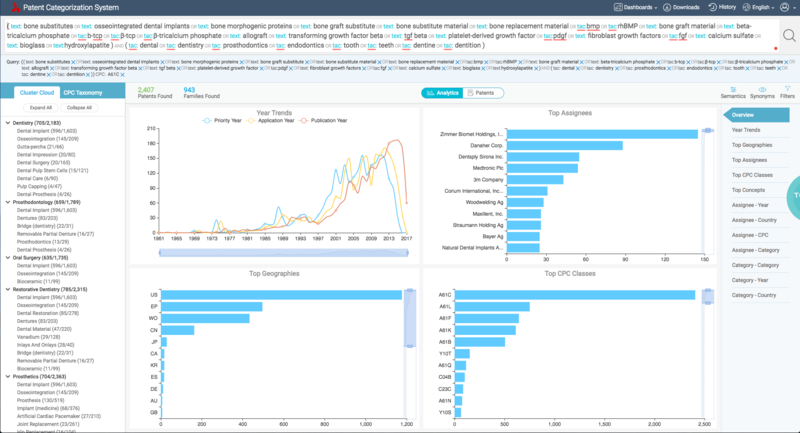Click the Expand All button
Screen dimensions: 800x433
pyautogui.click(x=41, y=107)
